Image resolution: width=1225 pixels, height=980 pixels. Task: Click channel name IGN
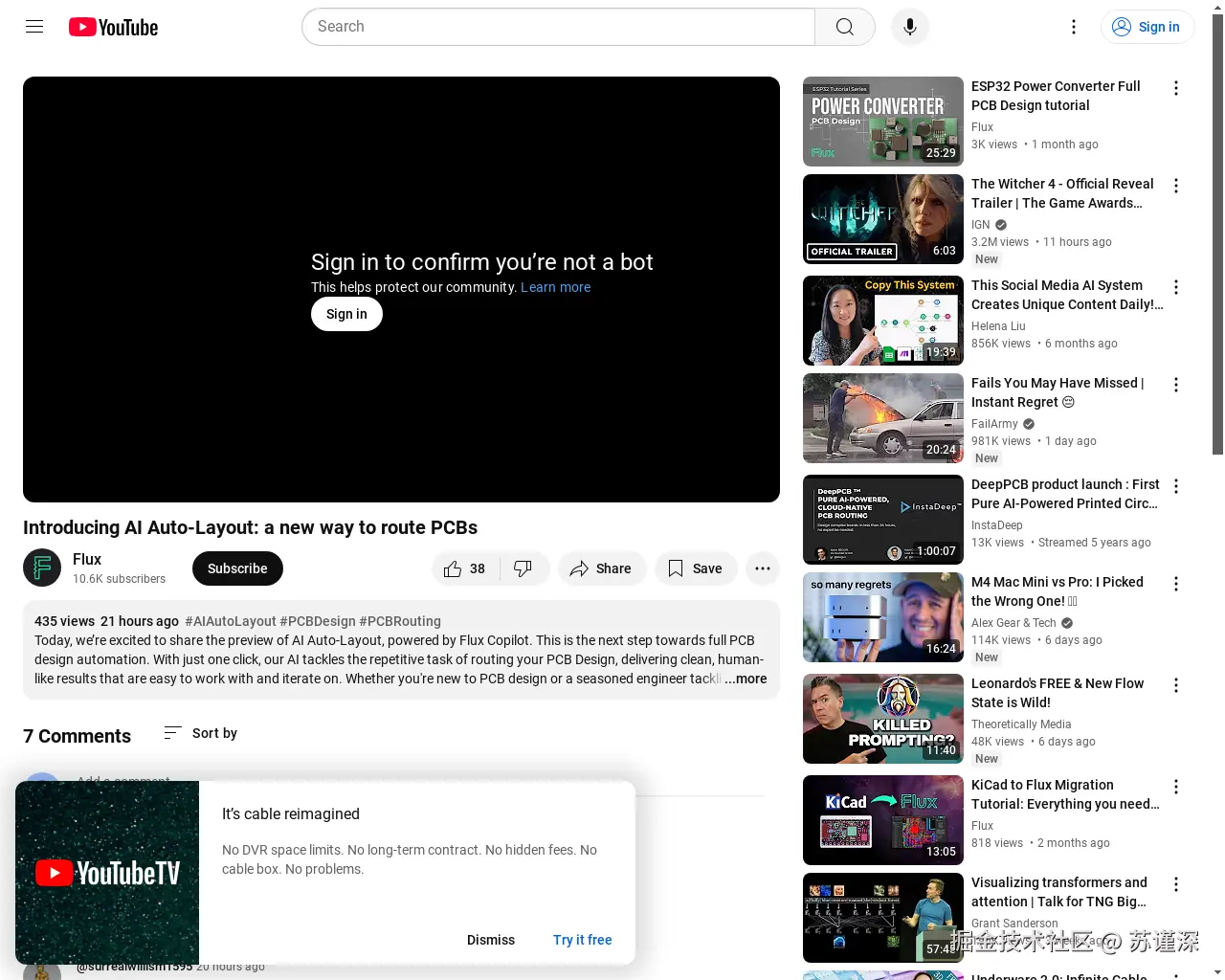pos(981,225)
